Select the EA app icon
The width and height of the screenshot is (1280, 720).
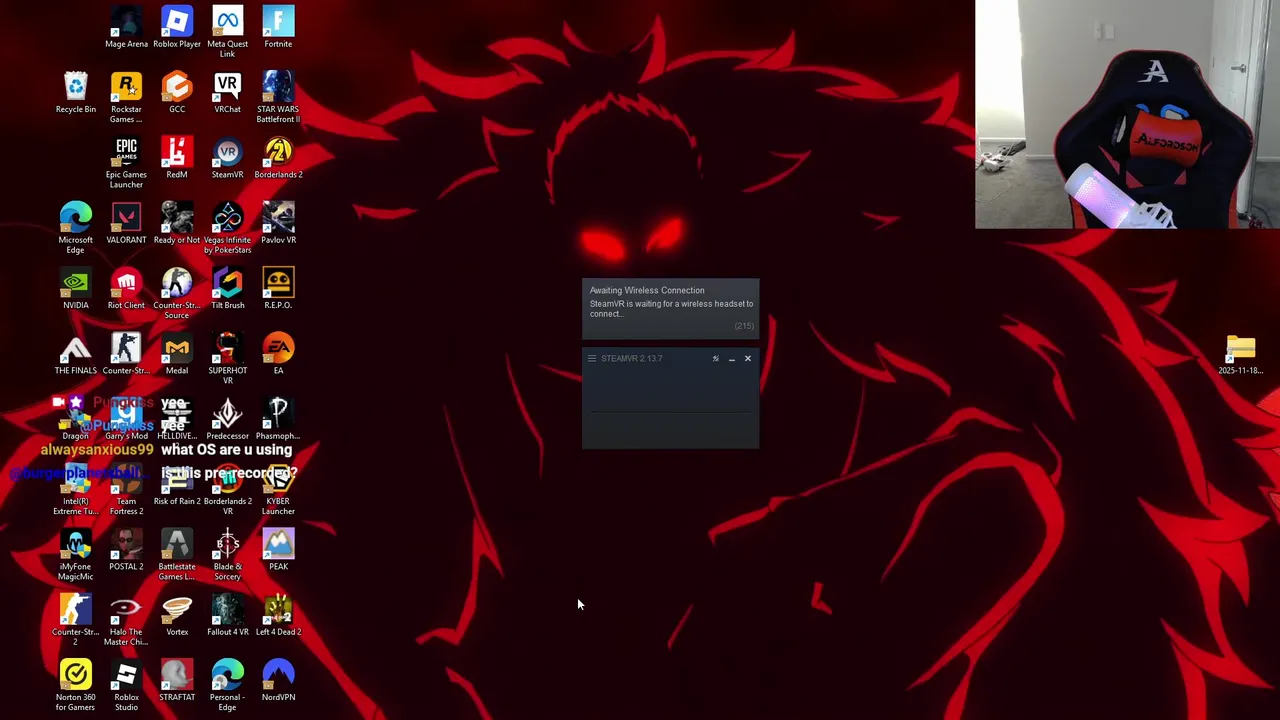click(278, 354)
